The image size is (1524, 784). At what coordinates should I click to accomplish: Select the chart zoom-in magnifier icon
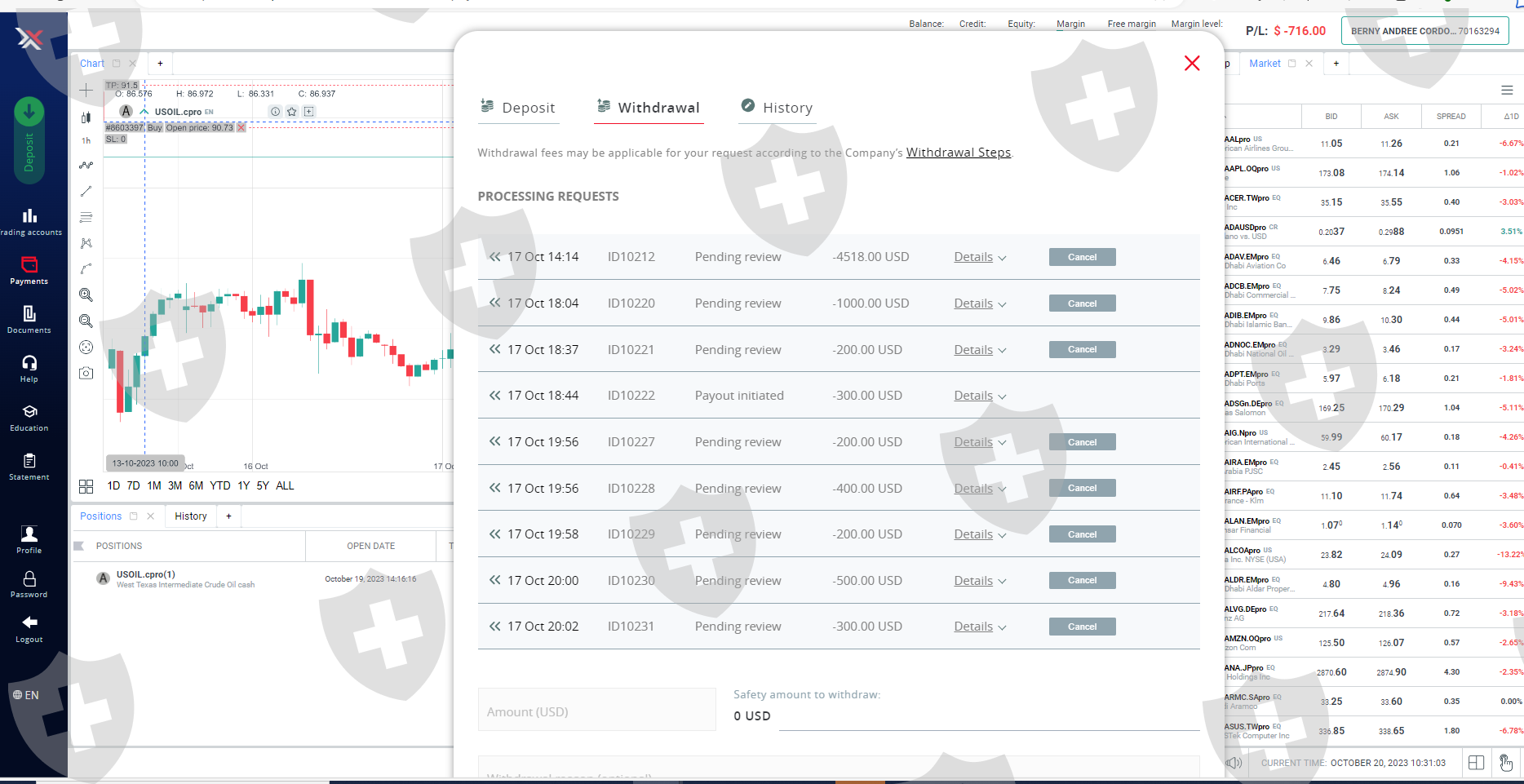coord(86,295)
